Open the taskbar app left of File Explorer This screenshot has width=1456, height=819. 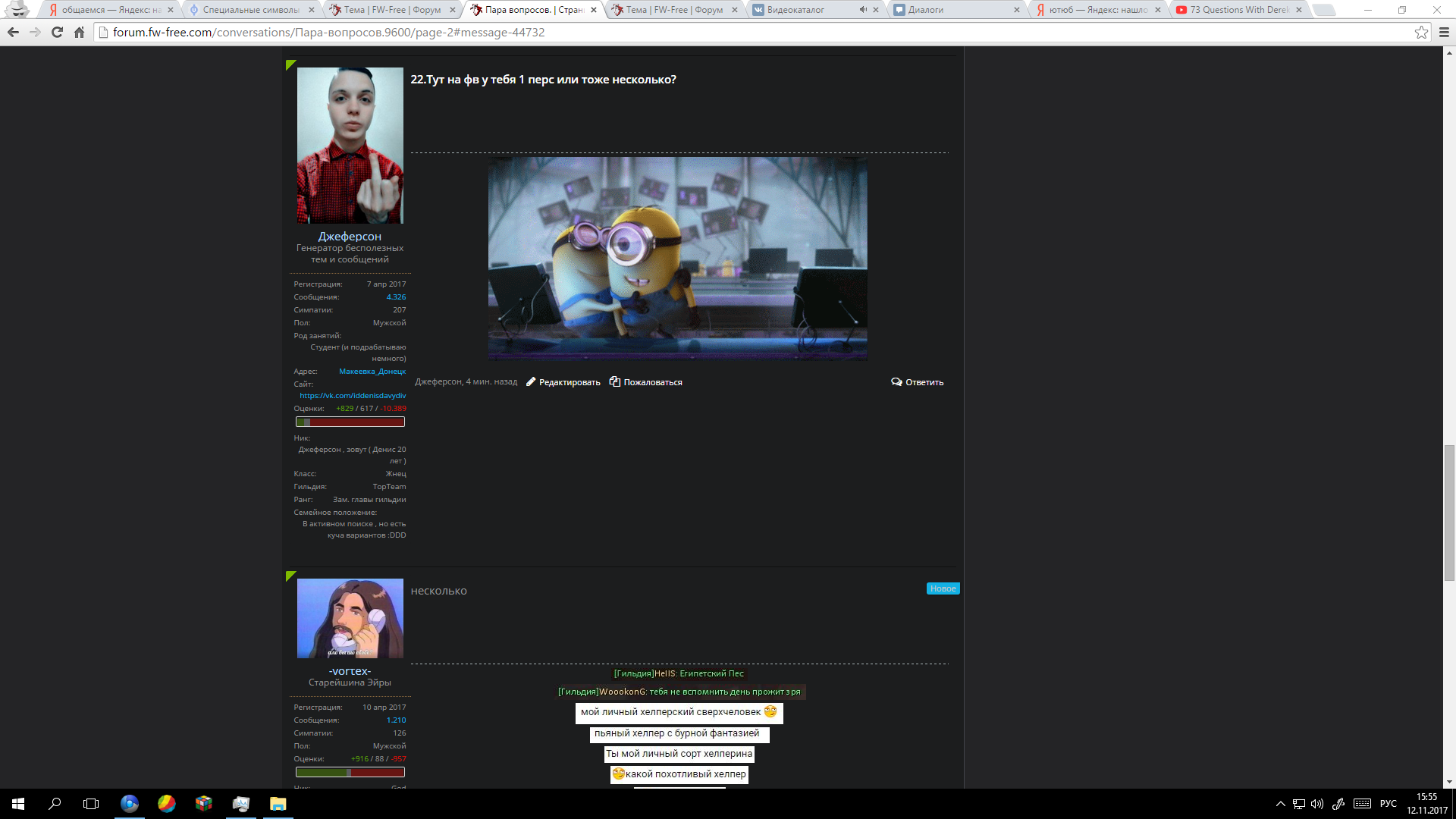coord(241,804)
